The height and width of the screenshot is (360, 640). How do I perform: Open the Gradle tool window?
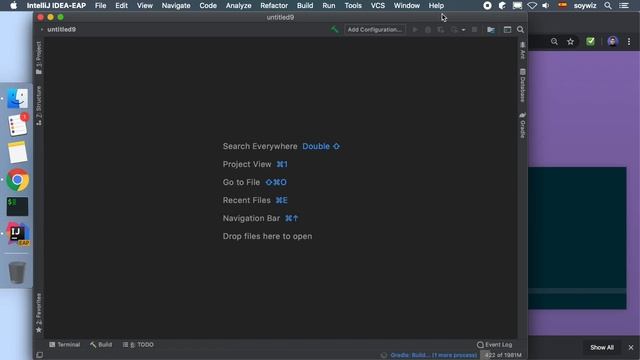tap(522, 125)
